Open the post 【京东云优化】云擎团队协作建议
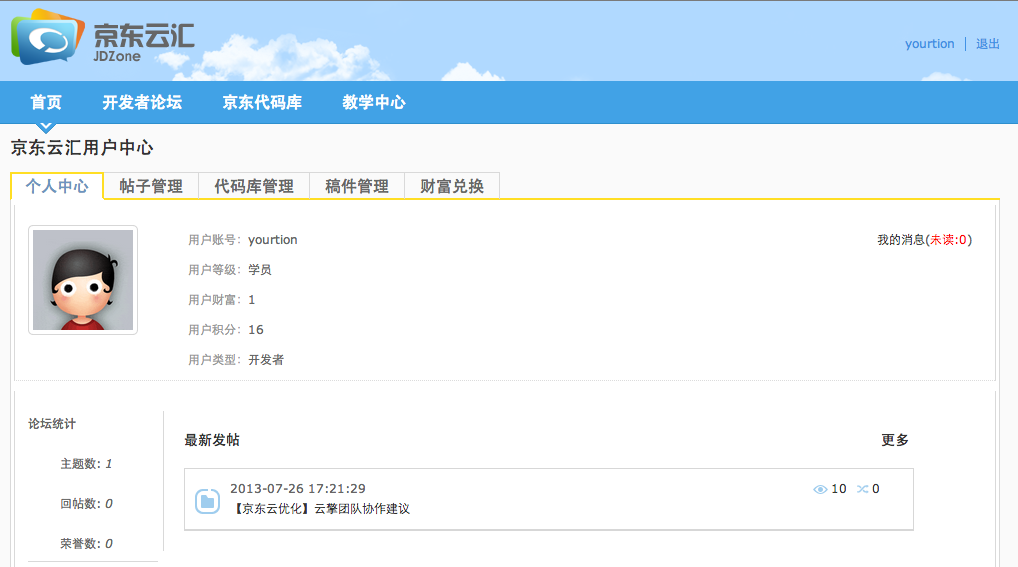Screen dimensions: 1018x567 tap(320, 509)
